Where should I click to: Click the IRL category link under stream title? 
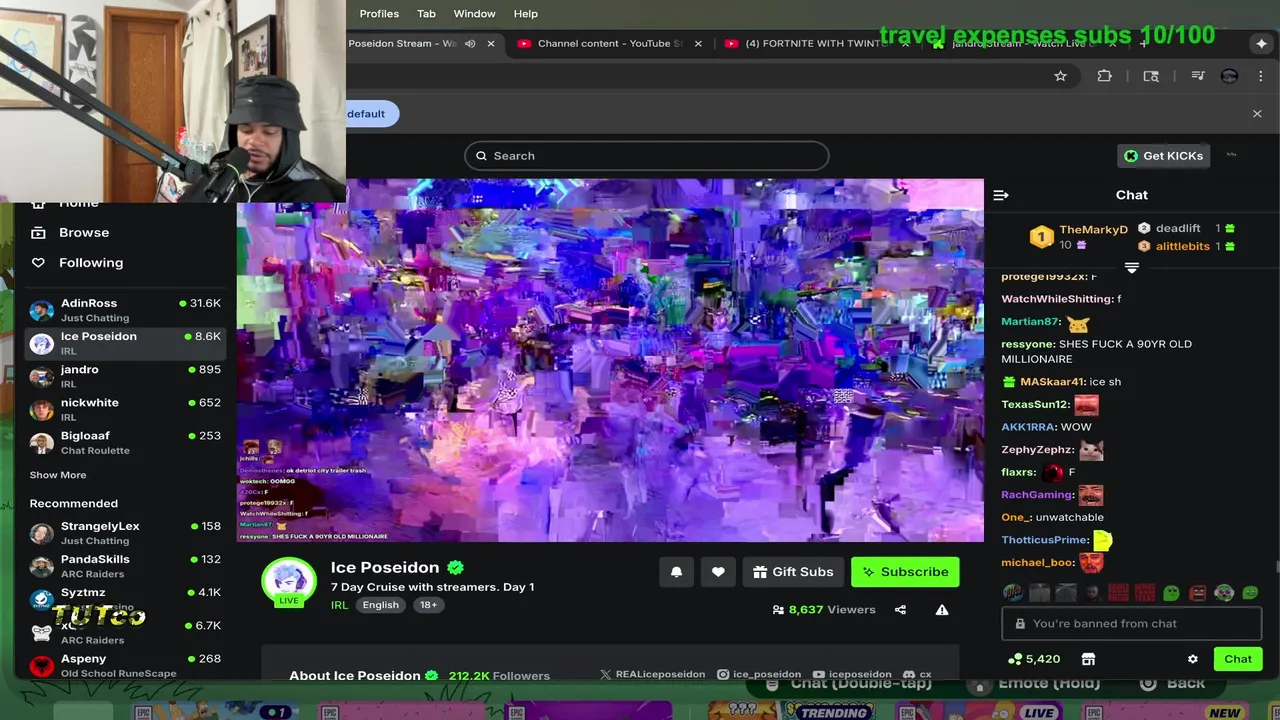point(339,605)
